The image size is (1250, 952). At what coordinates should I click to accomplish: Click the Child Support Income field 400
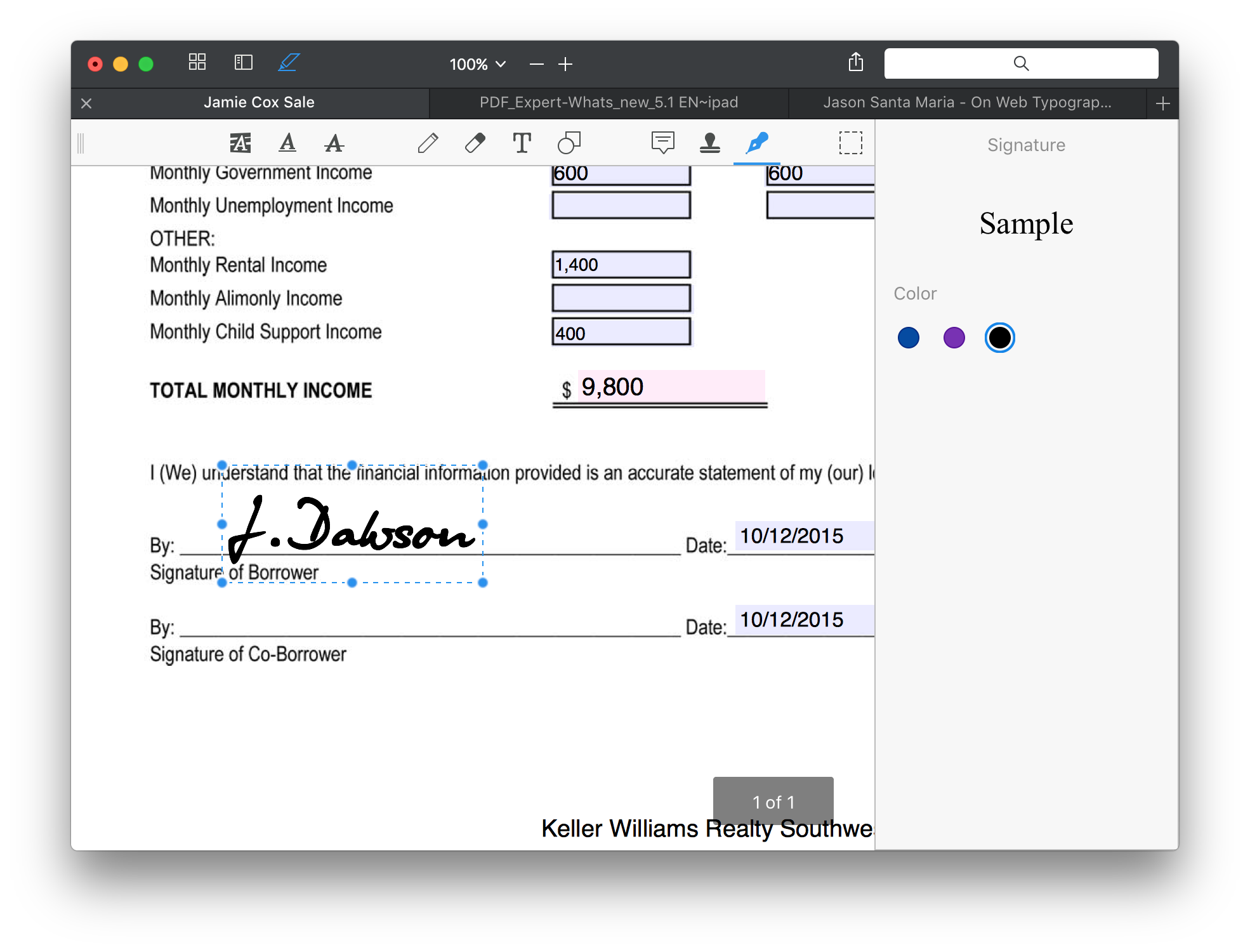coord(621,332)
